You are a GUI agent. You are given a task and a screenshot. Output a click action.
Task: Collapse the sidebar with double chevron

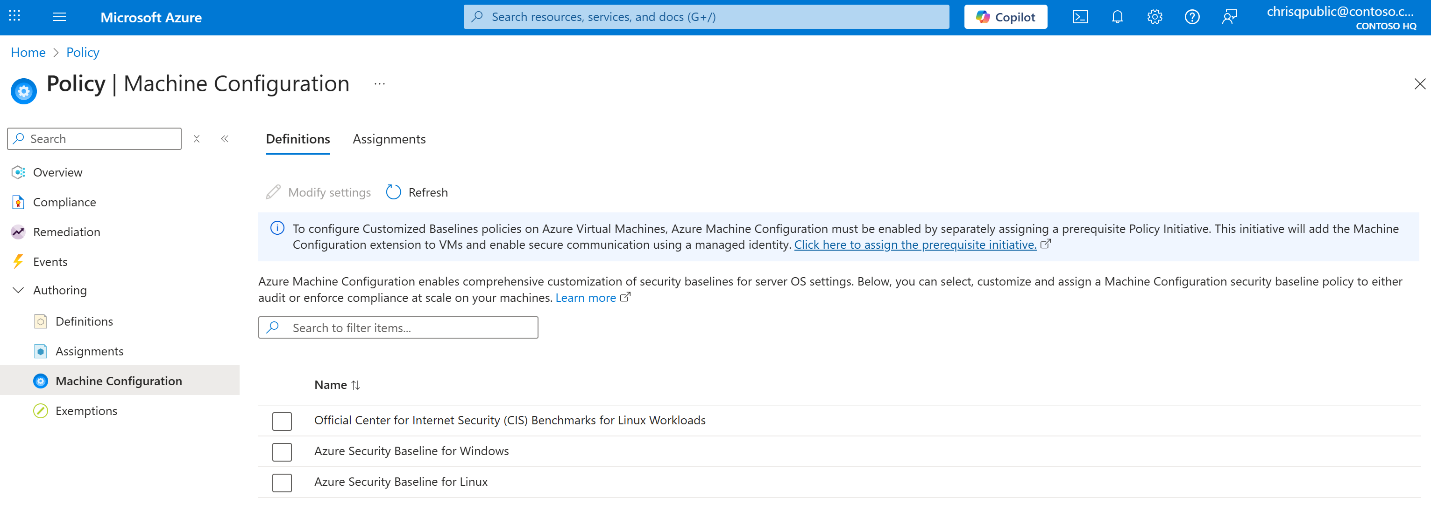[x=225, y=139]
